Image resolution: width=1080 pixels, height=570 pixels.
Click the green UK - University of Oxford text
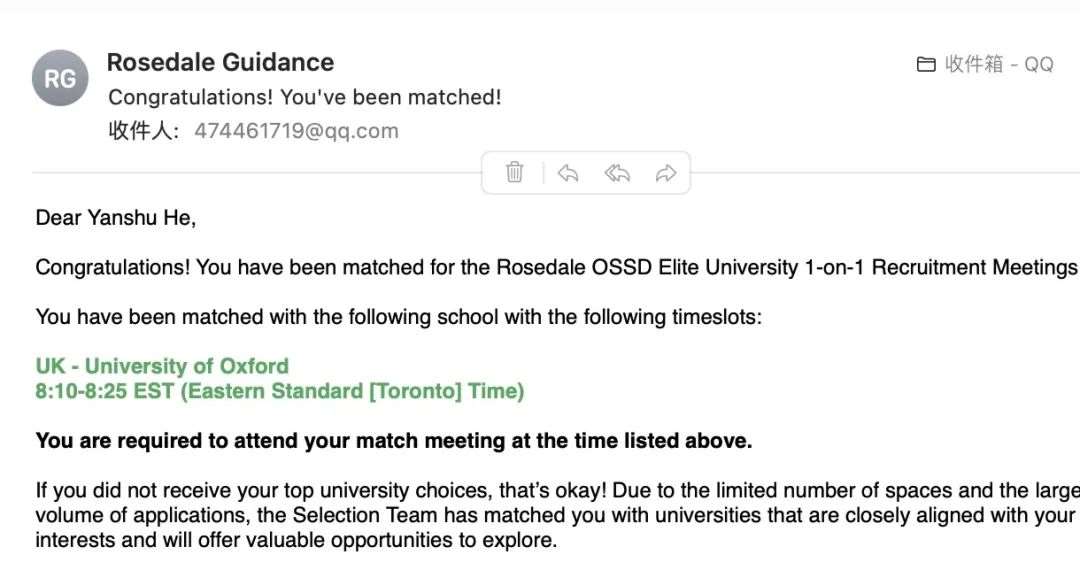click(x=163, y=366)
